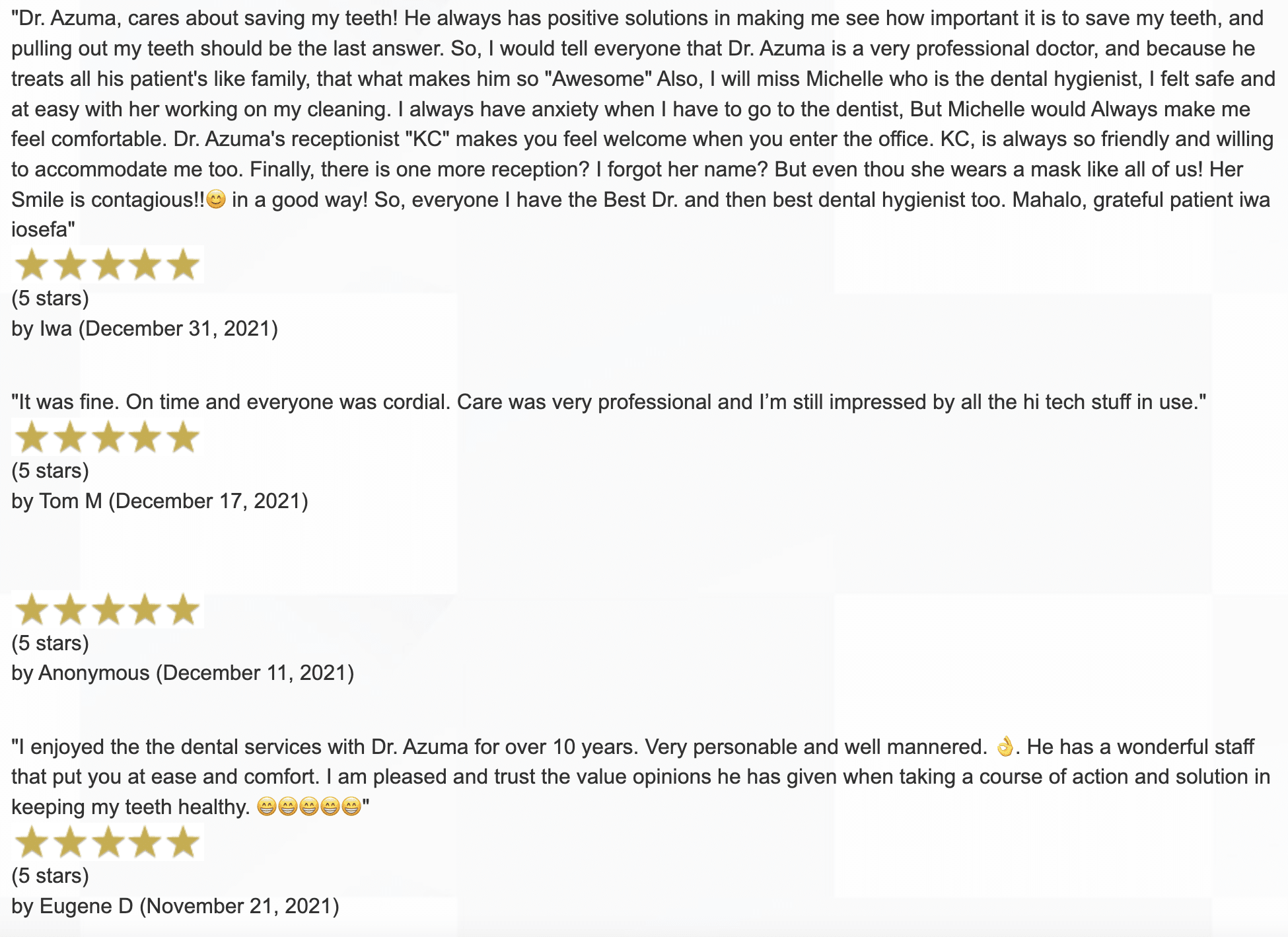The image size is (1288, 937).
Task: Click the "by Anonymous (December 11, 2021)" byline
Action: (183, 673)
